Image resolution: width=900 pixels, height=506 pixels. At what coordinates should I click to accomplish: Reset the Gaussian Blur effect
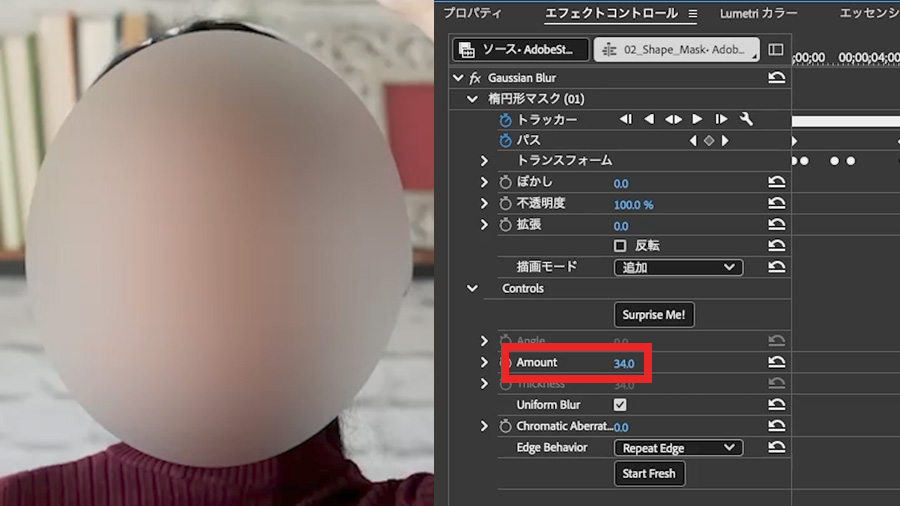(776, 77)
